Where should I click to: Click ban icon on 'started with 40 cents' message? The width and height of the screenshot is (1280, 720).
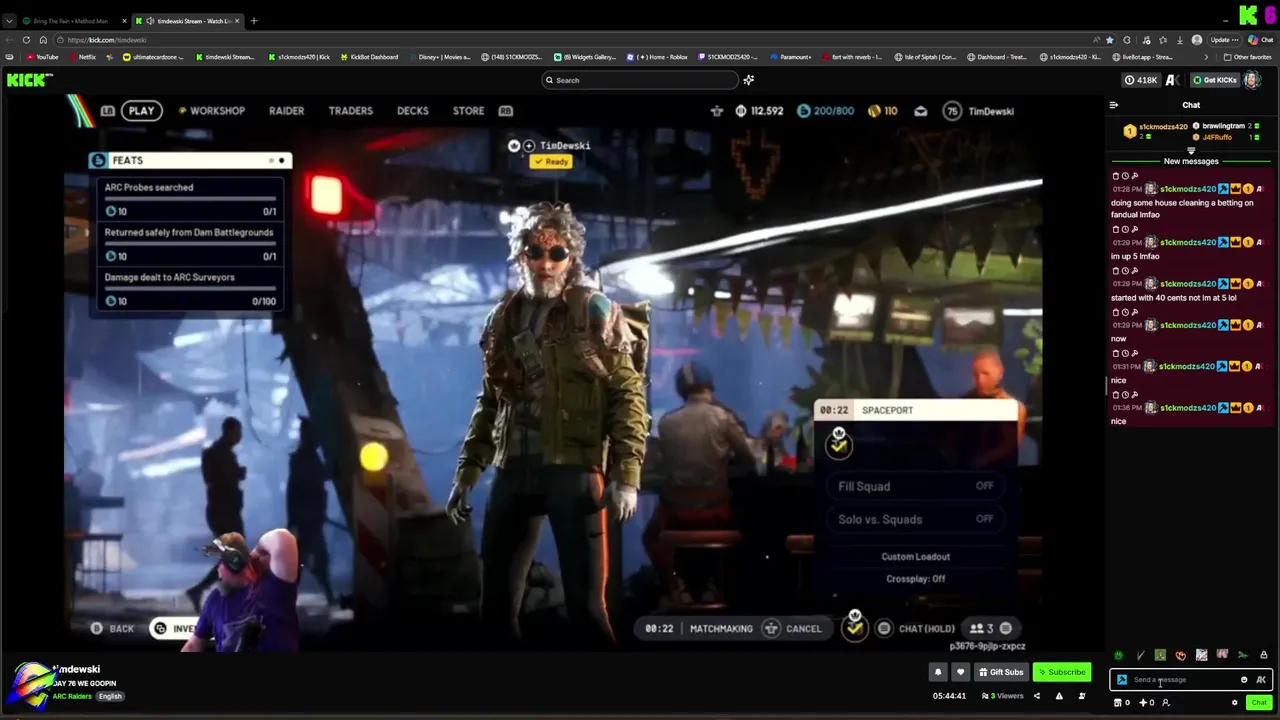coord(1135,270)
